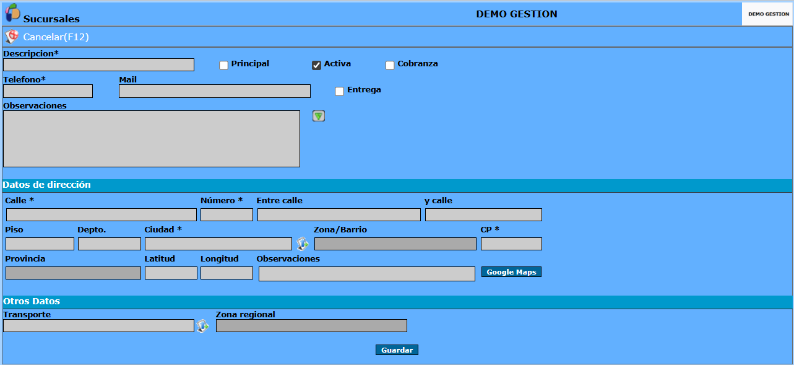The height and width of the screenshot is (365, 794).
Task: Click Cancelar(F12) link
Action: (56, 37)
